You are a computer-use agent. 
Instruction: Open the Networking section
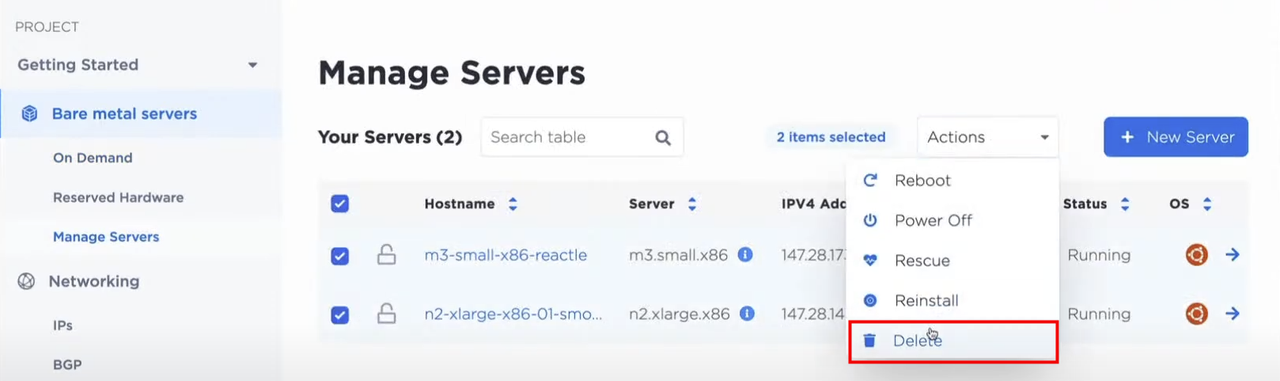(x=94, y=282)
